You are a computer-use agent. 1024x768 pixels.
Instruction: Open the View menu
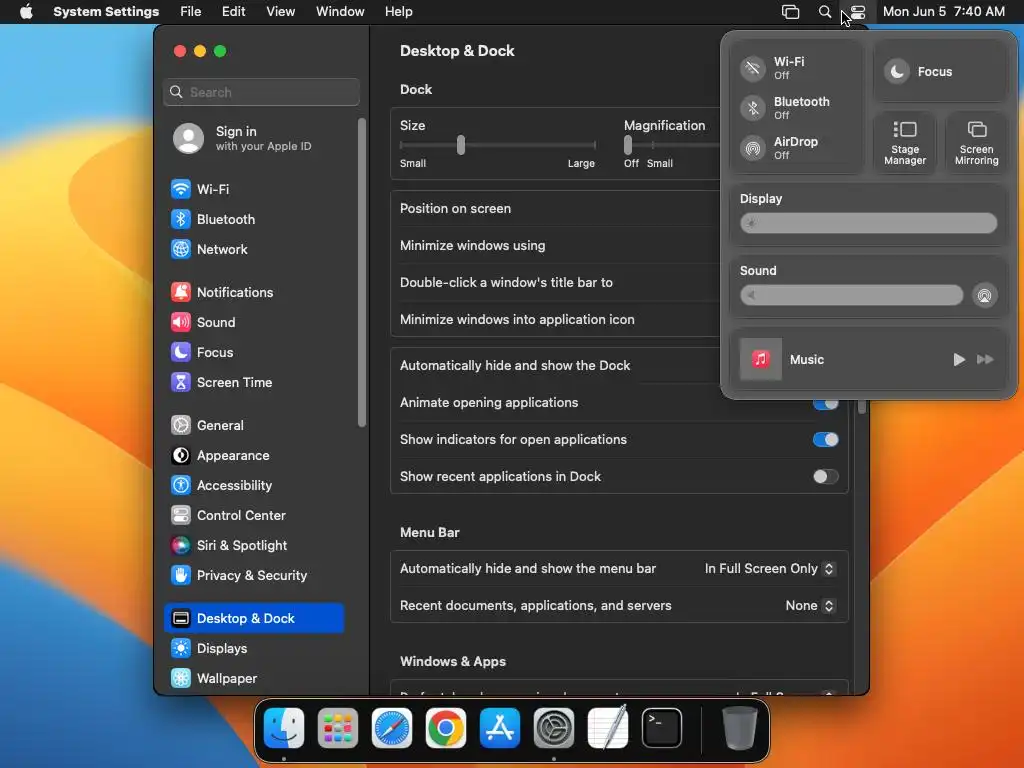click(280, 12)
